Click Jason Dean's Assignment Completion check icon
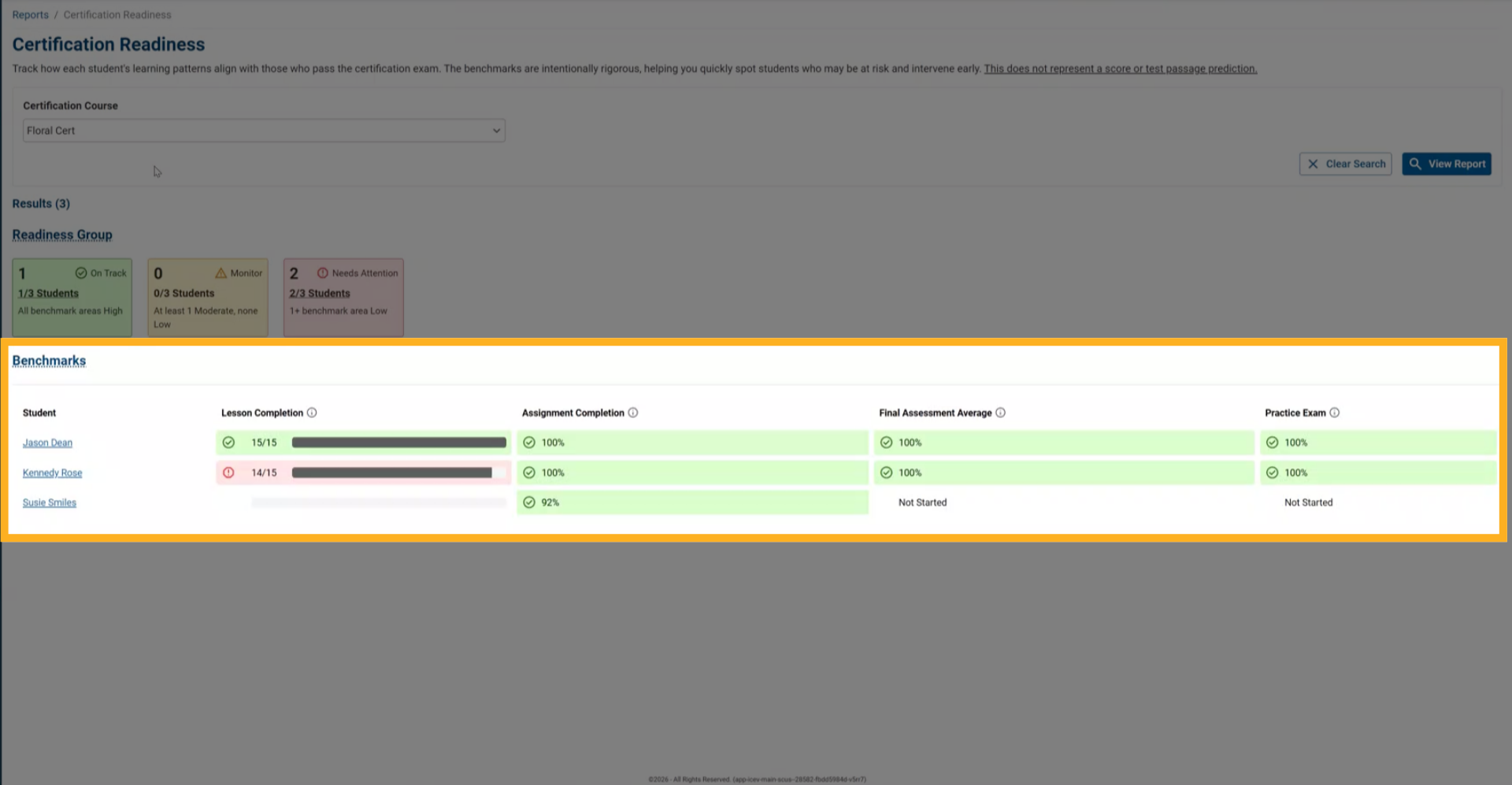Viewport: 1512px width, 785px height. pyautogui.click(x=529, y=442)
